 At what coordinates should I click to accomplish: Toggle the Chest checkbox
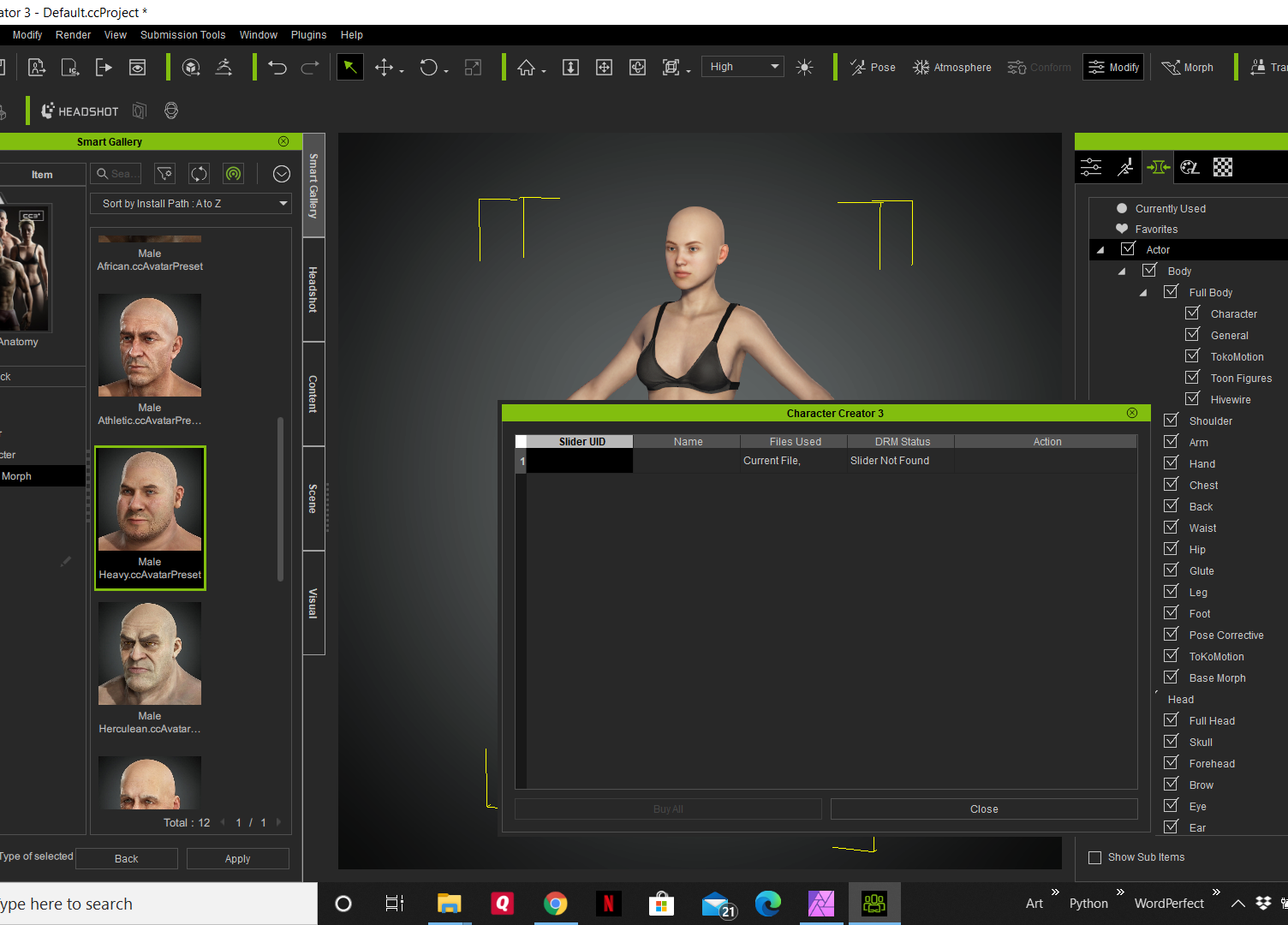click(x=1171, y=485)
